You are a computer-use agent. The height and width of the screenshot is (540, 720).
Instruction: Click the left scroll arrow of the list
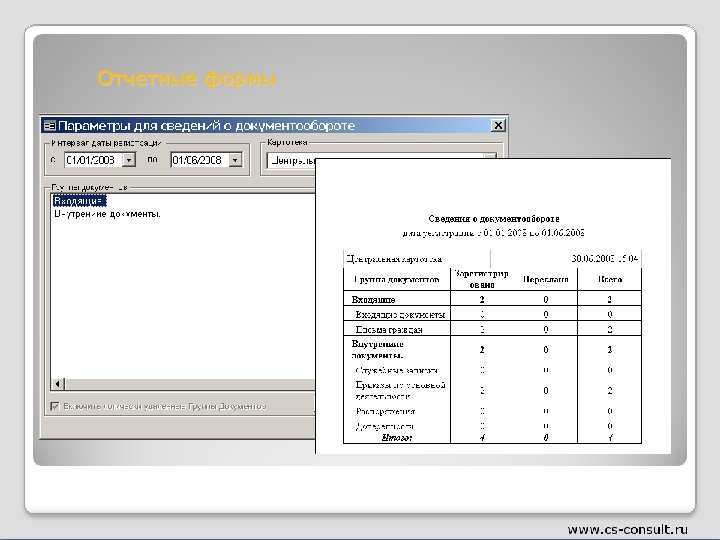58,383
